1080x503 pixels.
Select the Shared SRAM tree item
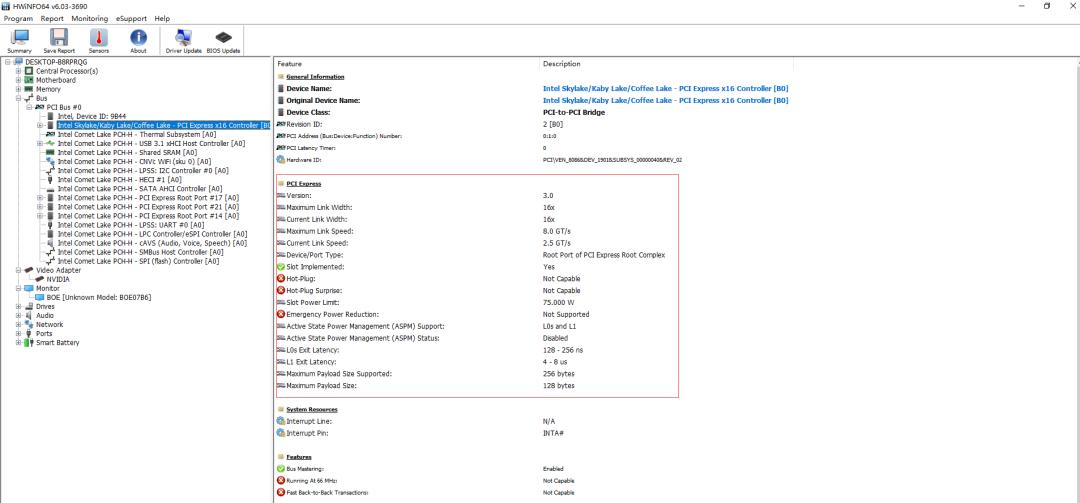coord(127,152)
